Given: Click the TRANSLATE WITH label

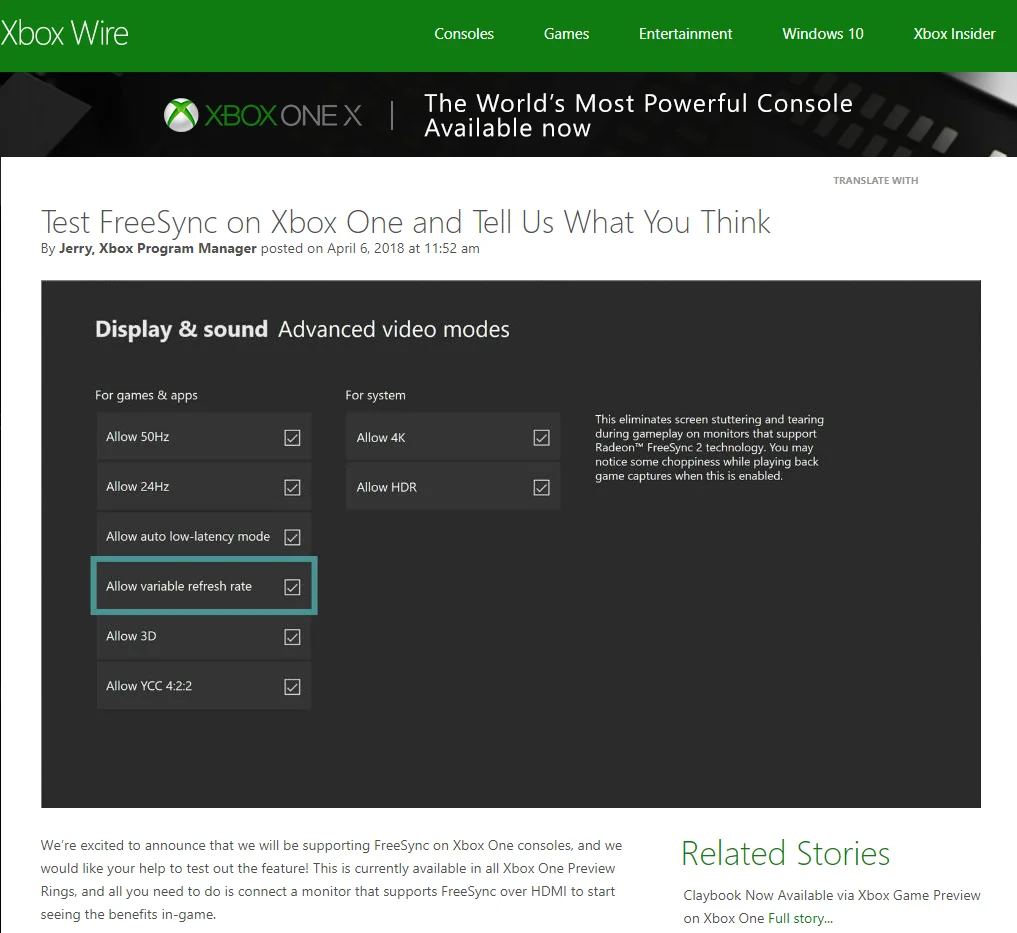Looking at the screenshot, I should click(876, 180).
